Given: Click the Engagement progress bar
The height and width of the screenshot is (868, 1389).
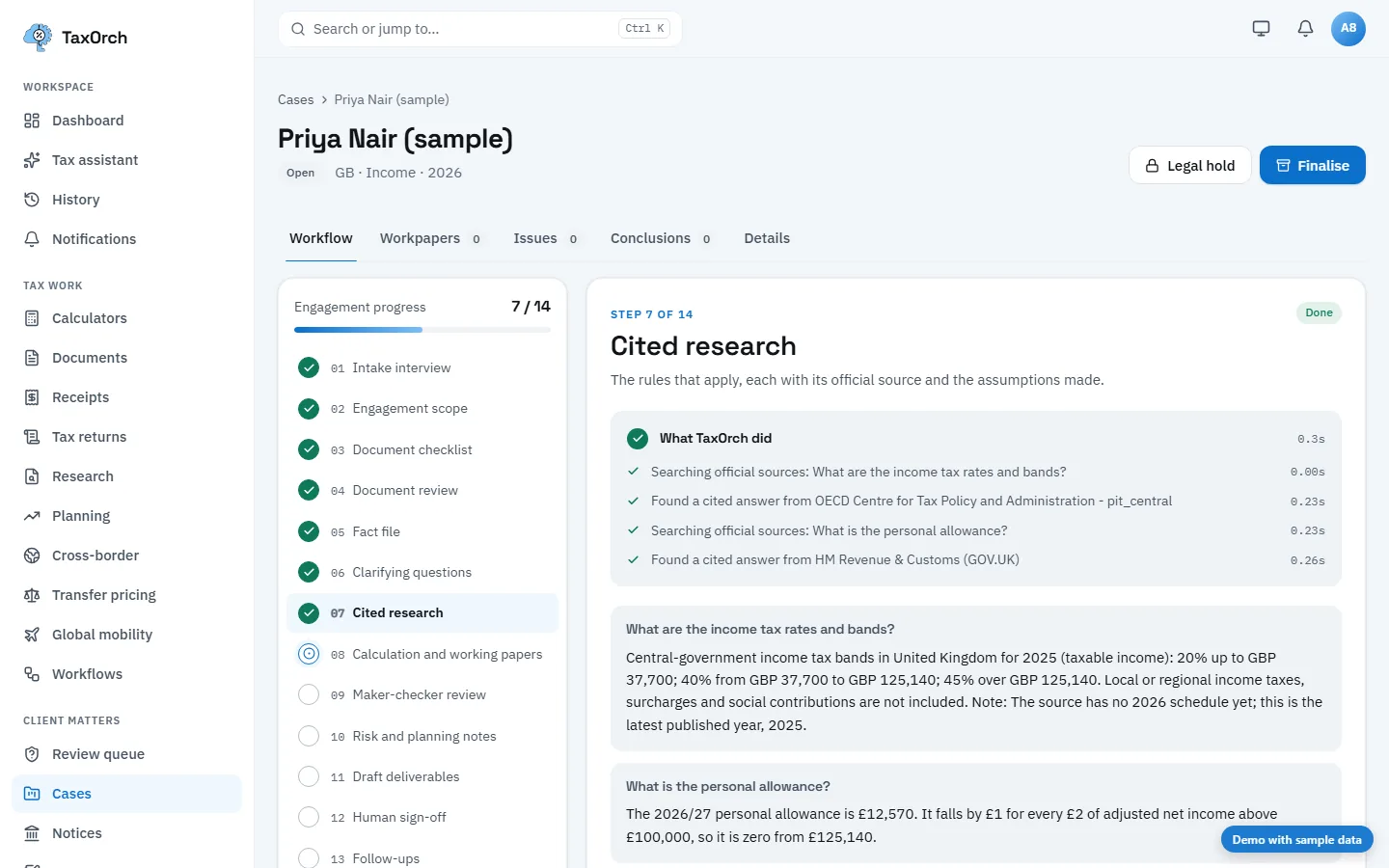Looking at the screenshot, I should 422,330.
